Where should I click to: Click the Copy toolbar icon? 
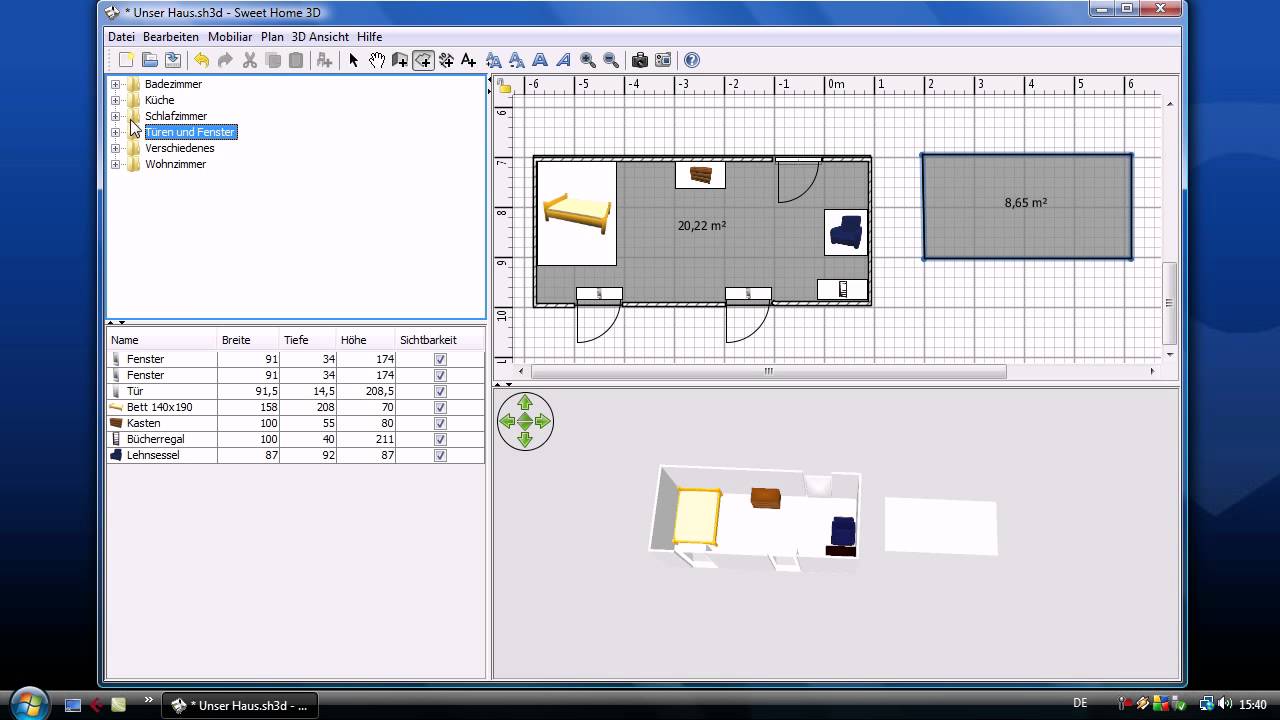[273, 60]
